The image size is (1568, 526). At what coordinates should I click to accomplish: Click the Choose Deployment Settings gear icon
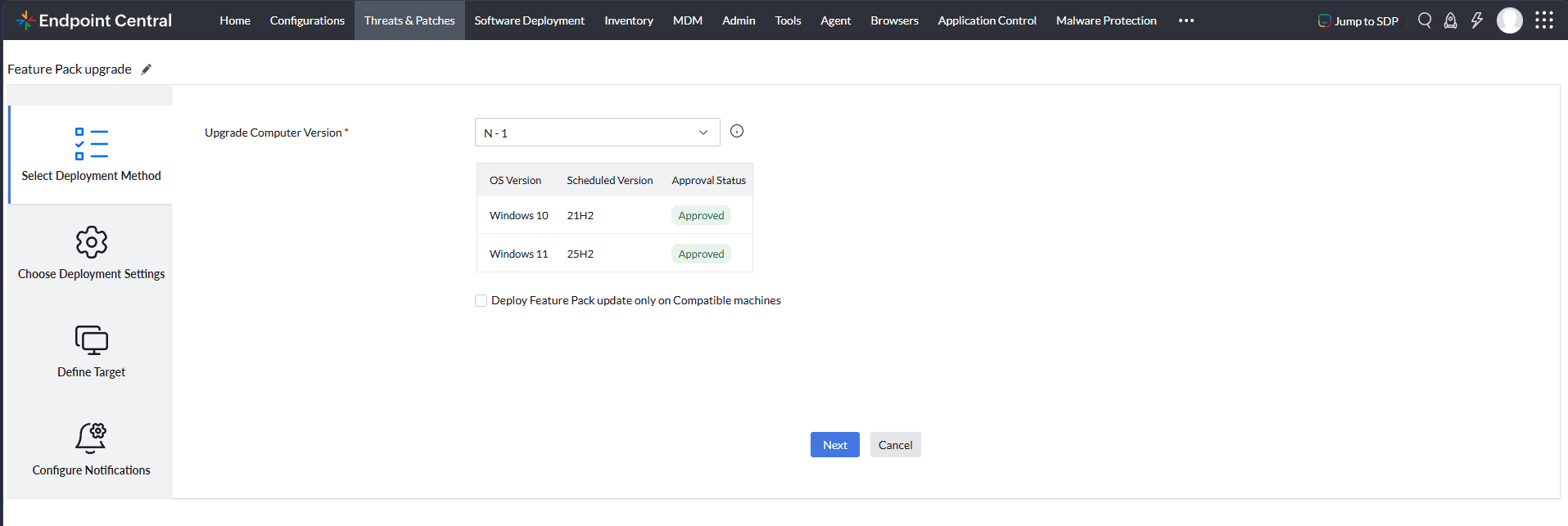coord(92,242)
